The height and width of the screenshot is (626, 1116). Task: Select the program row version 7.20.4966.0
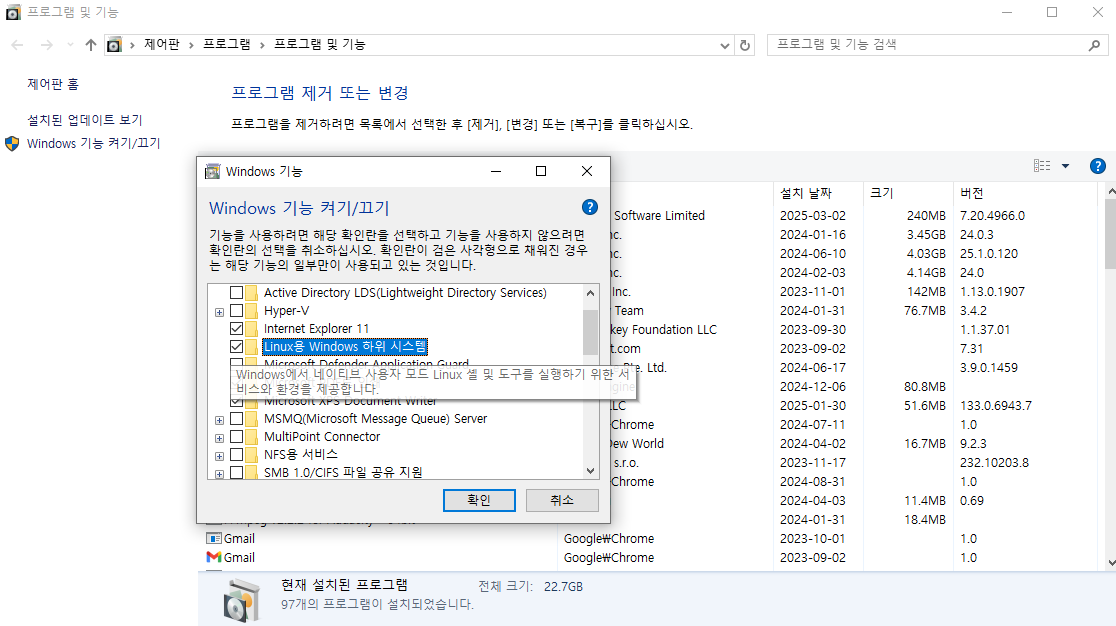coord(854,216)
